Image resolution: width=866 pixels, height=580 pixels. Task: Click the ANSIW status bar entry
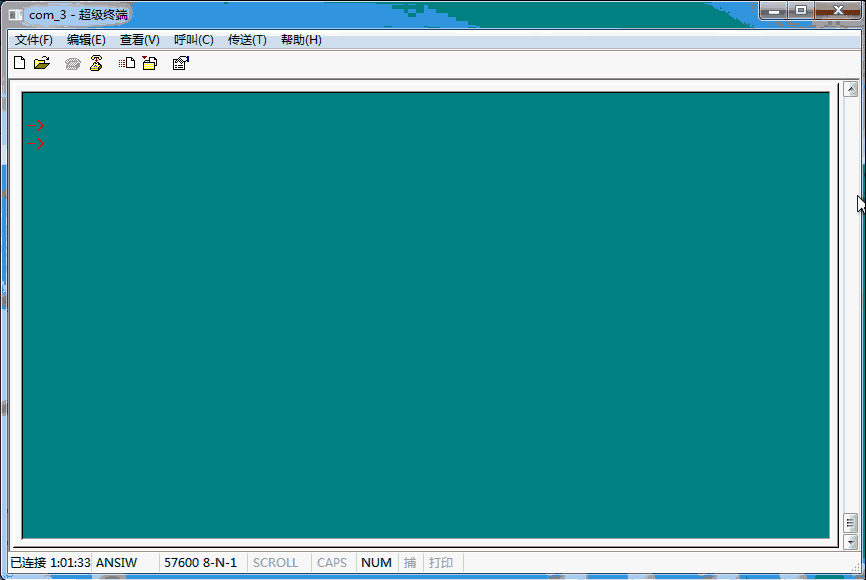117,562
